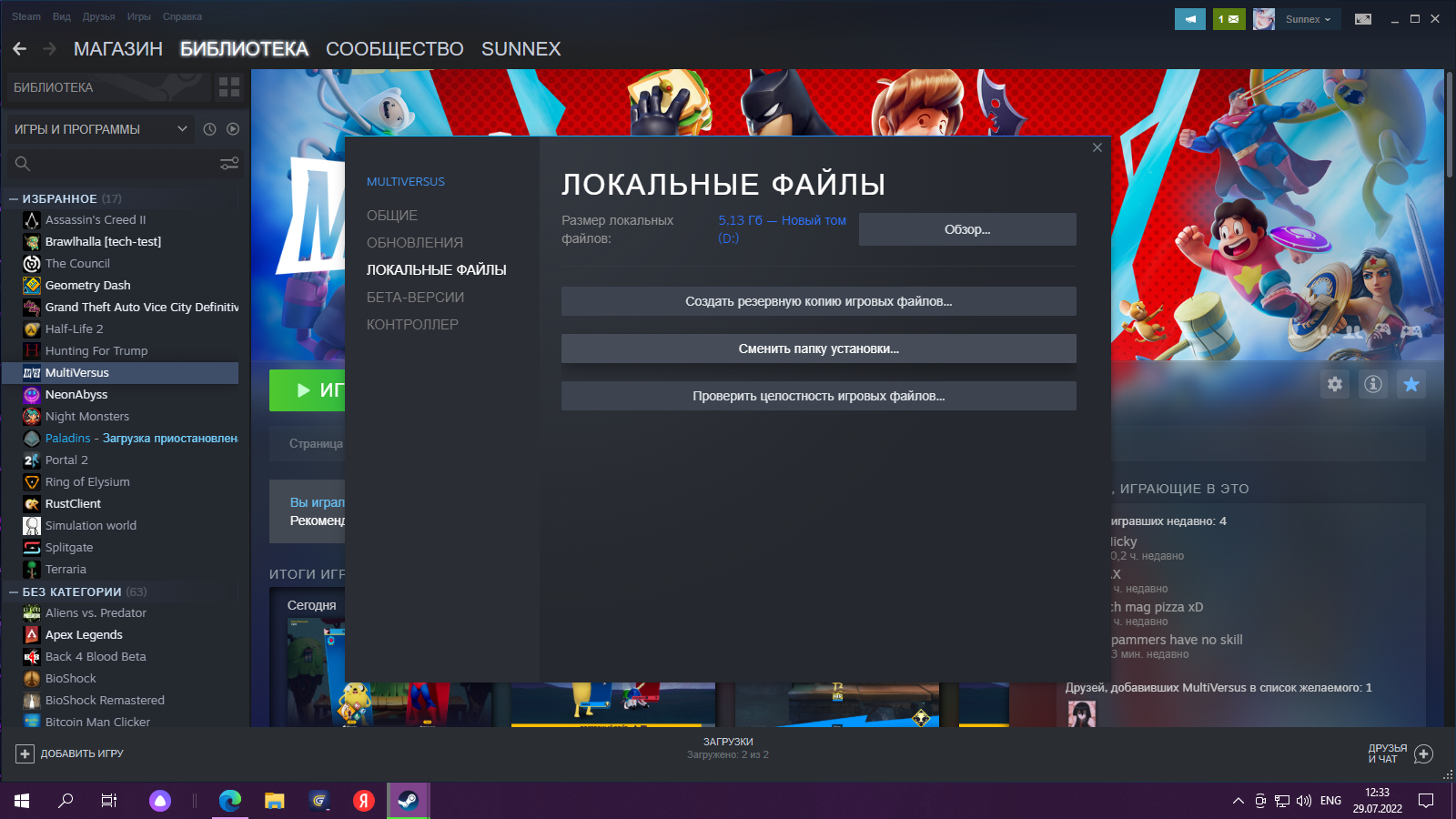Open advanced library filter icon
Screen dimensions: 1456x819
pos(229,164)
